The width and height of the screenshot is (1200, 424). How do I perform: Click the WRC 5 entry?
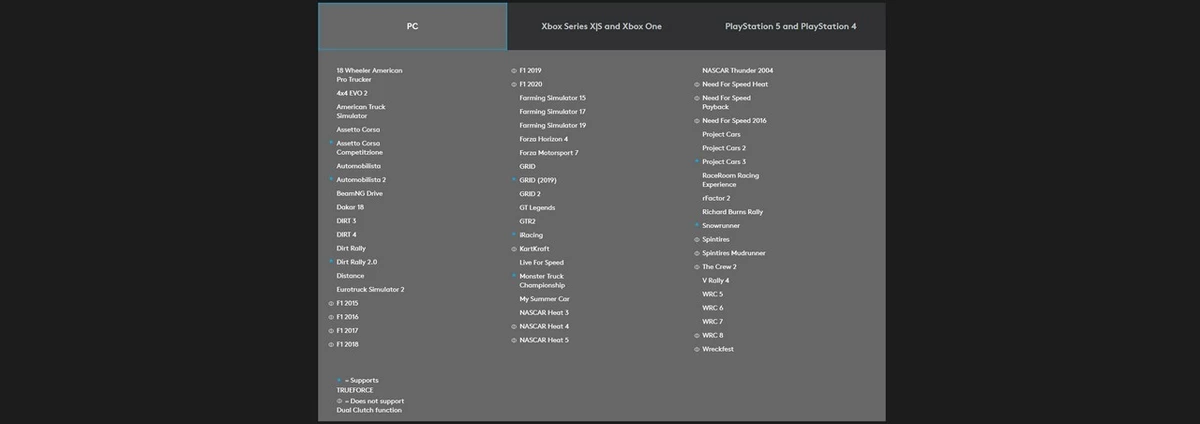pos(712,294)
